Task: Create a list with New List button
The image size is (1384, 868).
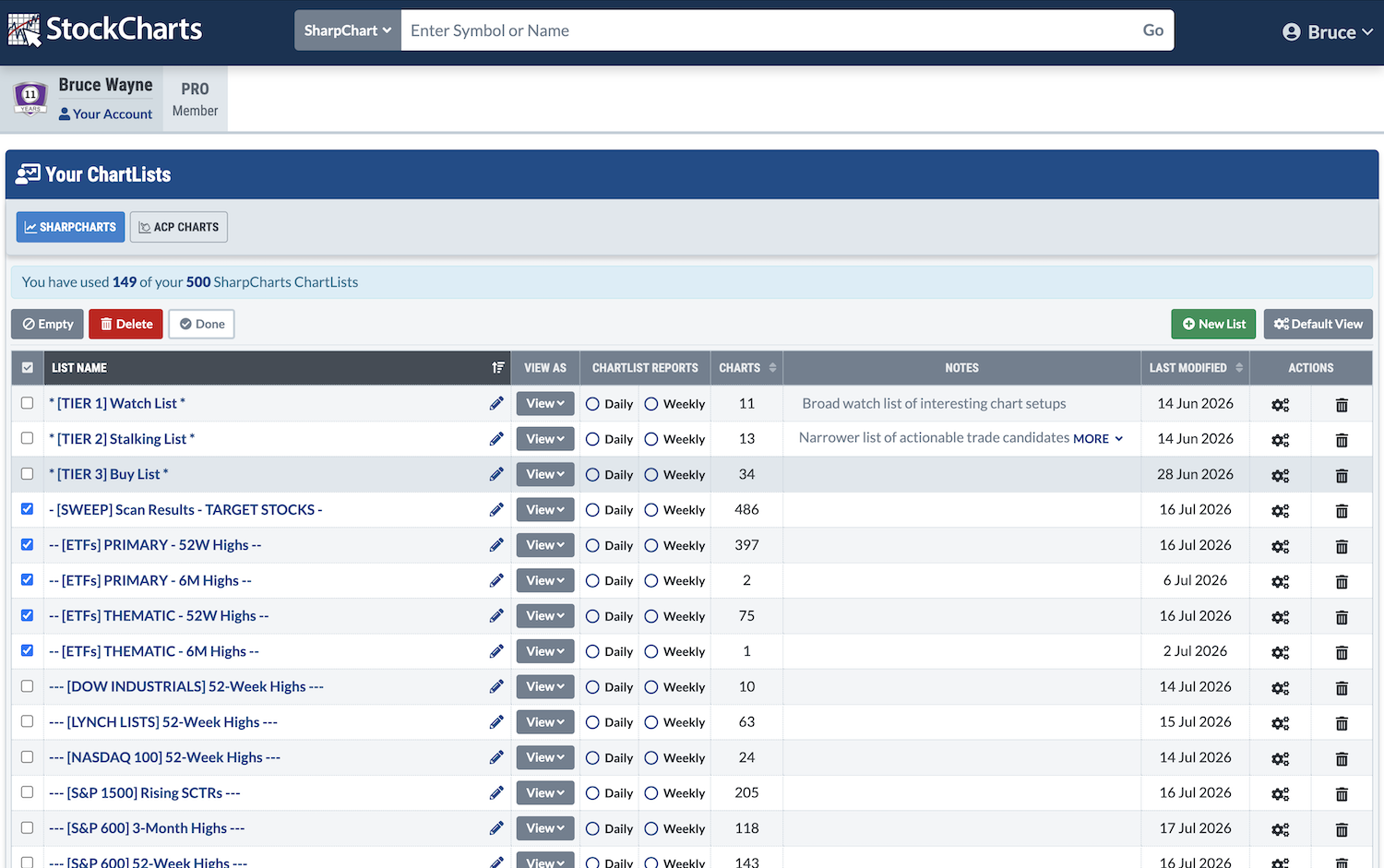Action: [1214, 324]
